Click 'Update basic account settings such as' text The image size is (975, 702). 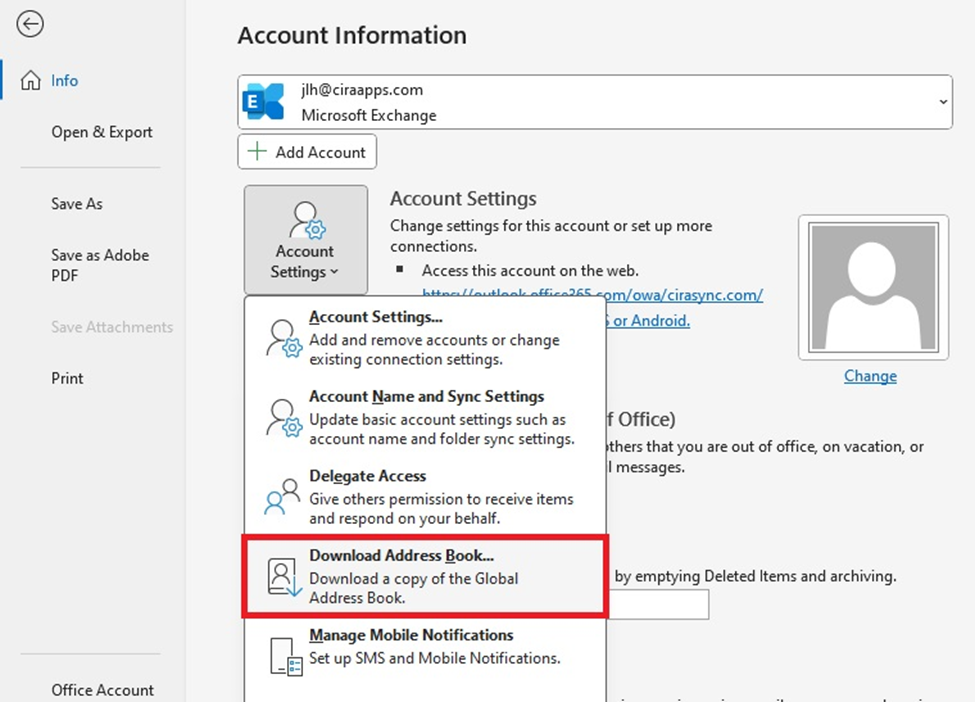438,419
